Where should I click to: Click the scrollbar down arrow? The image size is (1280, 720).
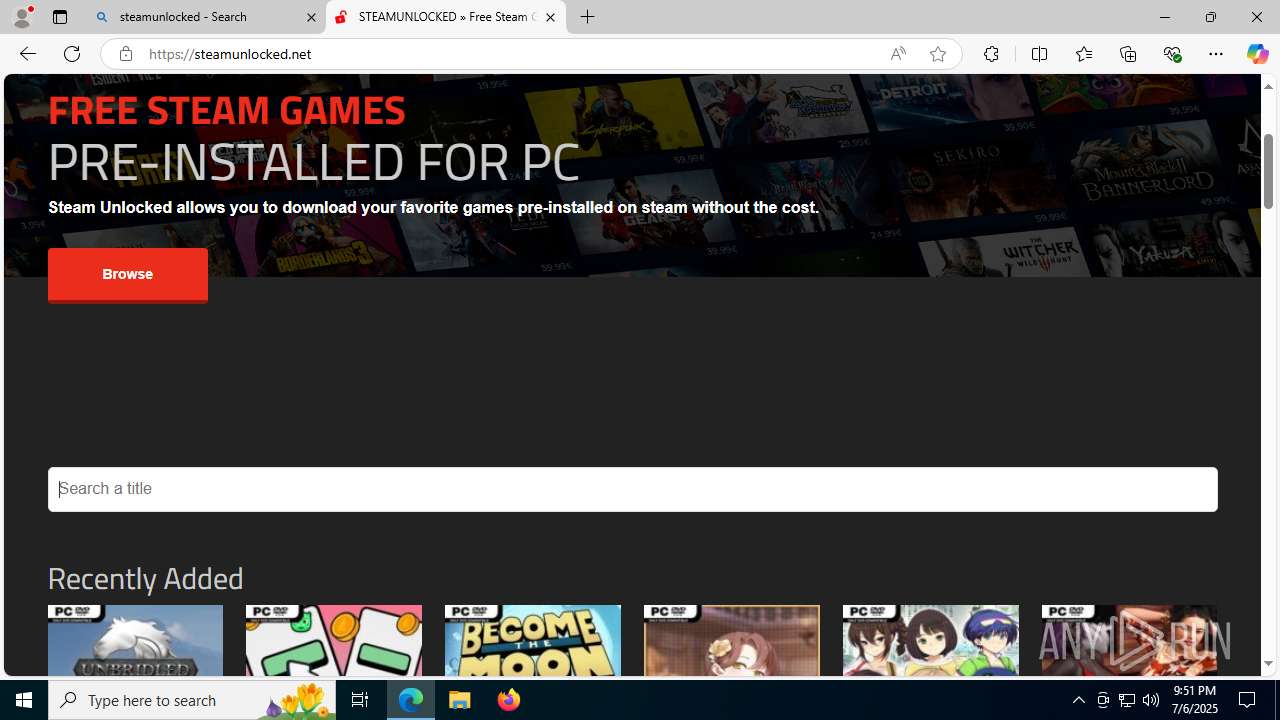point(1268,664)
